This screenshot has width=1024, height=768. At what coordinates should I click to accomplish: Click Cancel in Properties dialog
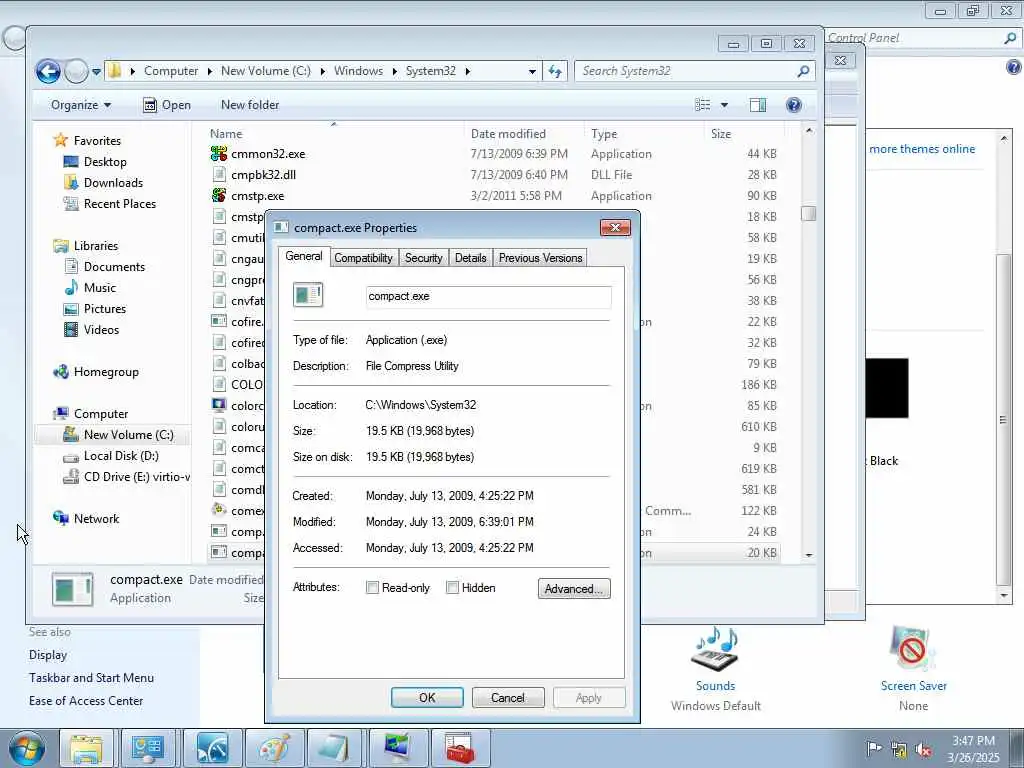[507, 697]
